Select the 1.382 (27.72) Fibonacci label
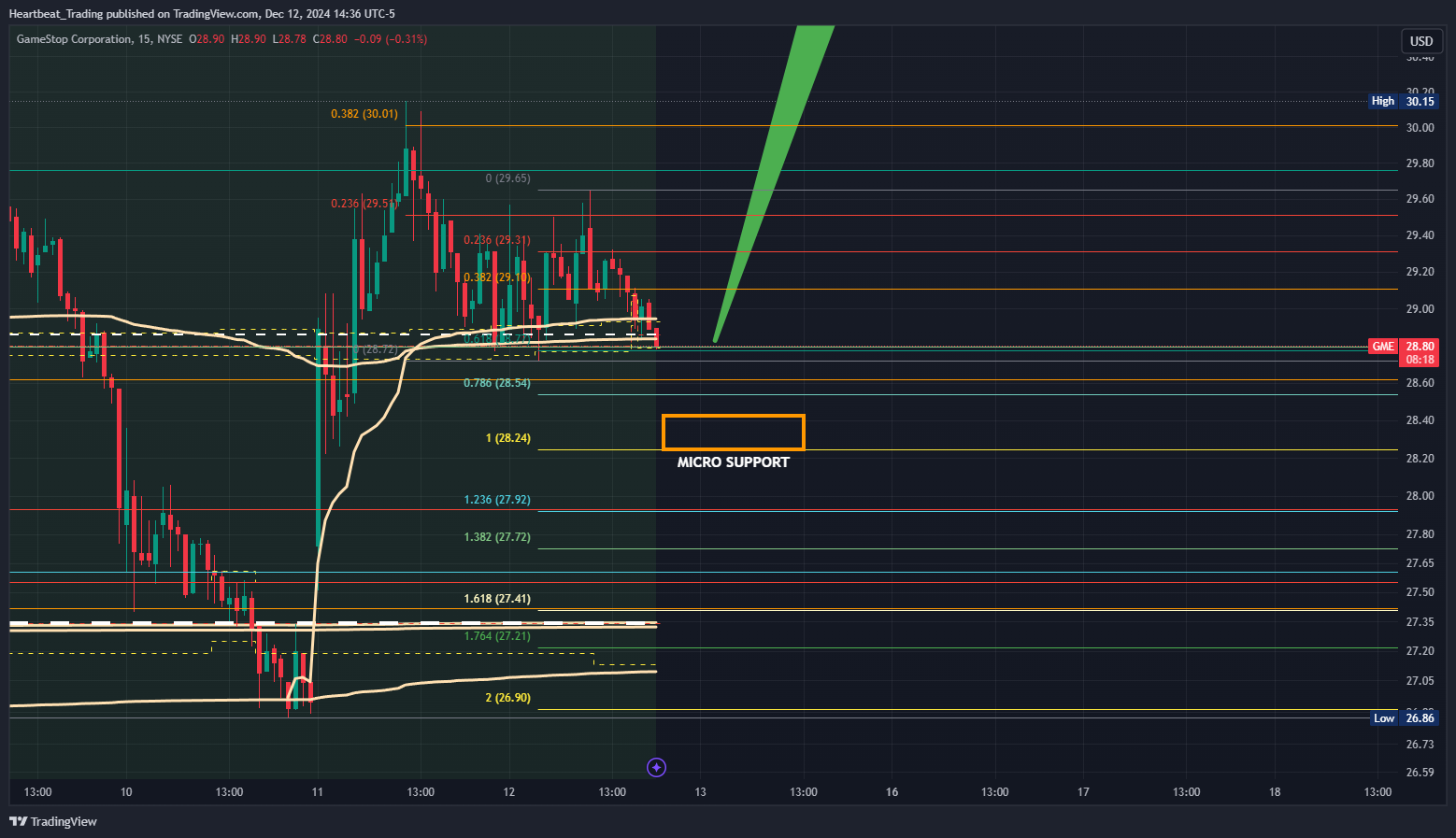 point(497,537)
